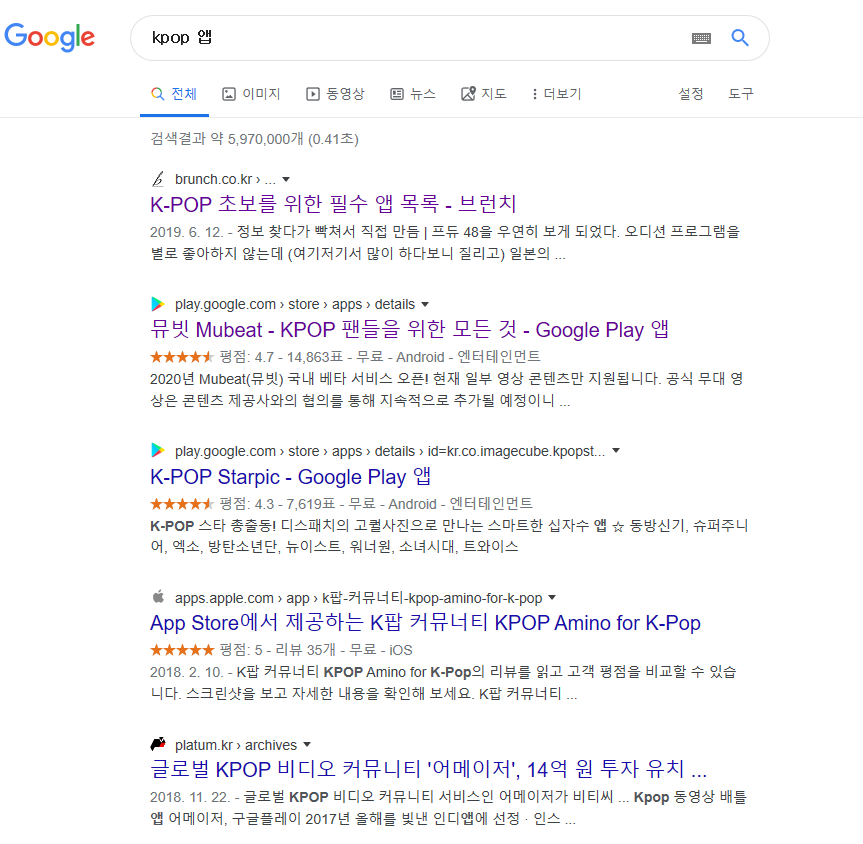Screen dimensions: 863x844
Task: Click the blue search magnifier button
Action: tap(740, 37)
